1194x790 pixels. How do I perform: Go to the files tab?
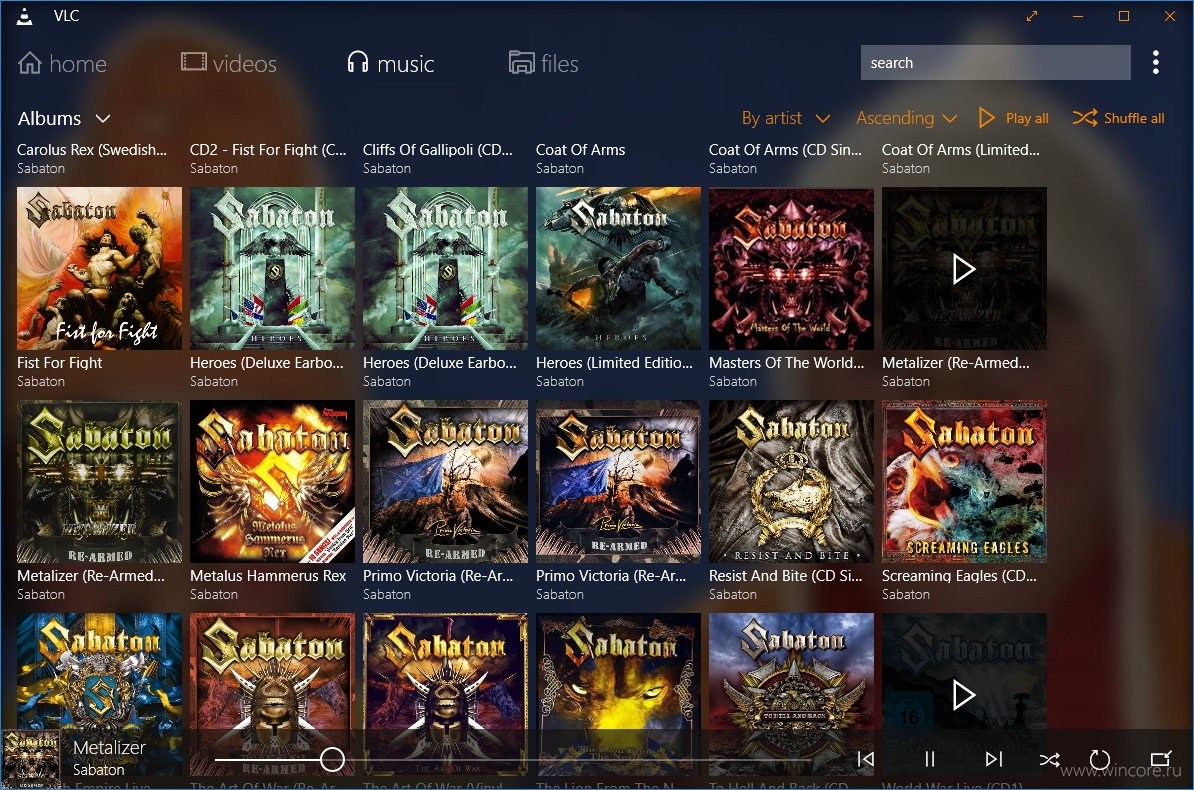pos(543,63)
